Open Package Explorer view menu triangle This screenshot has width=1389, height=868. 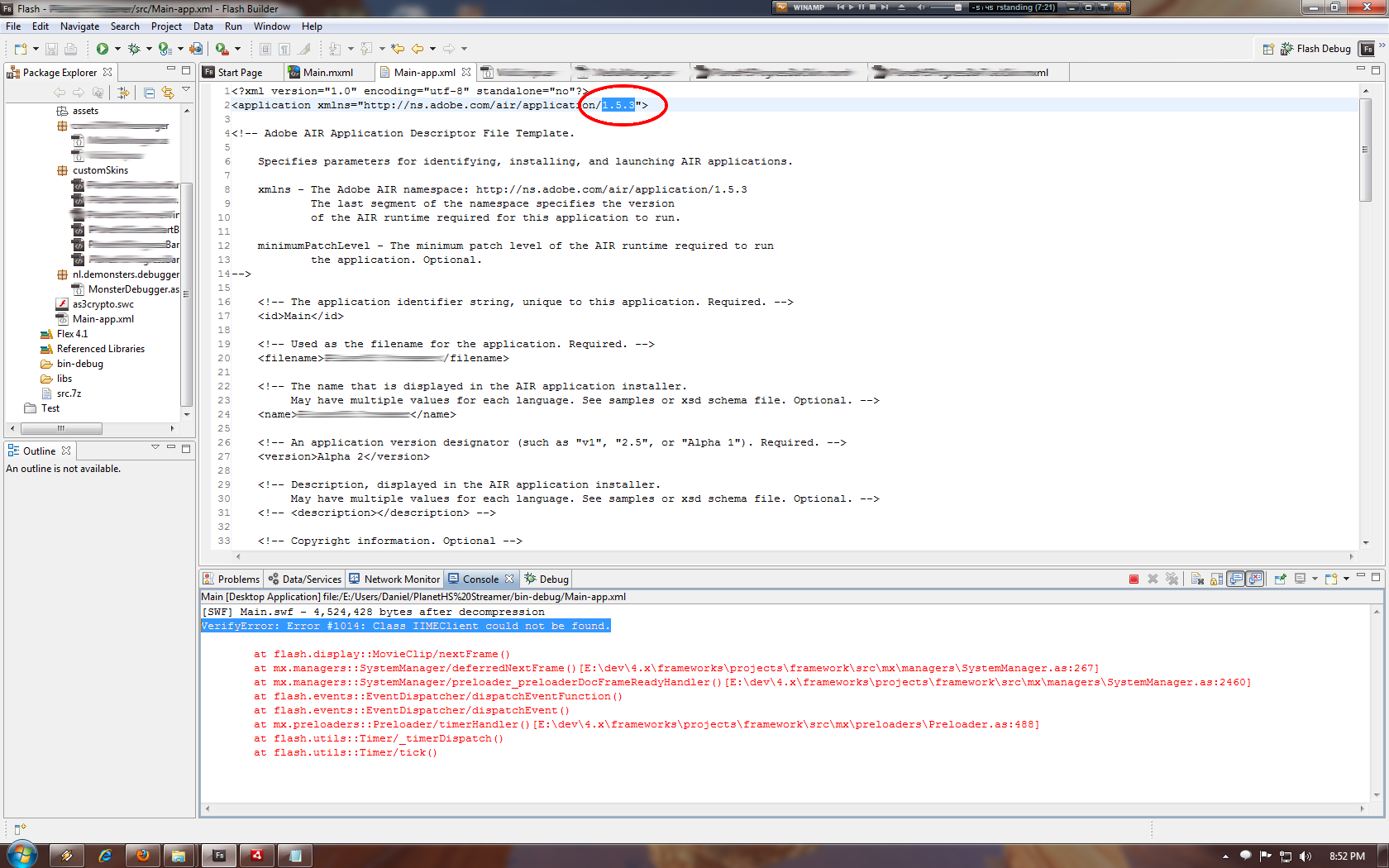(x=186, y=89)
